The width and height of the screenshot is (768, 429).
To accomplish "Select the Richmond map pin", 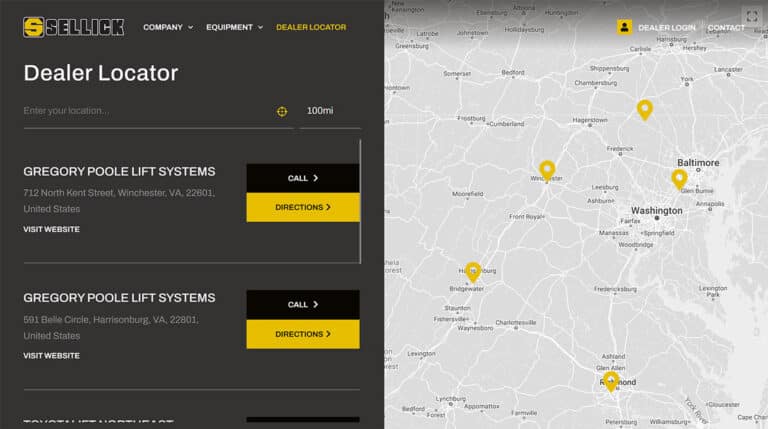I will (x=611, y=381).
